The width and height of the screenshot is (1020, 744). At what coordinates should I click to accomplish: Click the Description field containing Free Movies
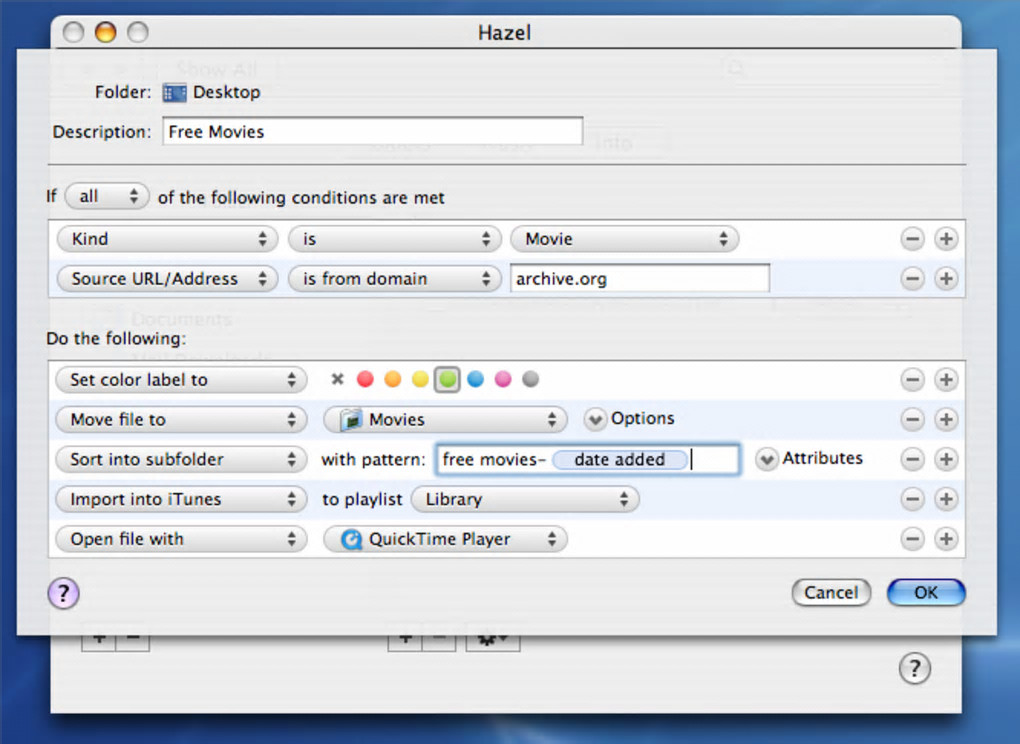[372, 131]
